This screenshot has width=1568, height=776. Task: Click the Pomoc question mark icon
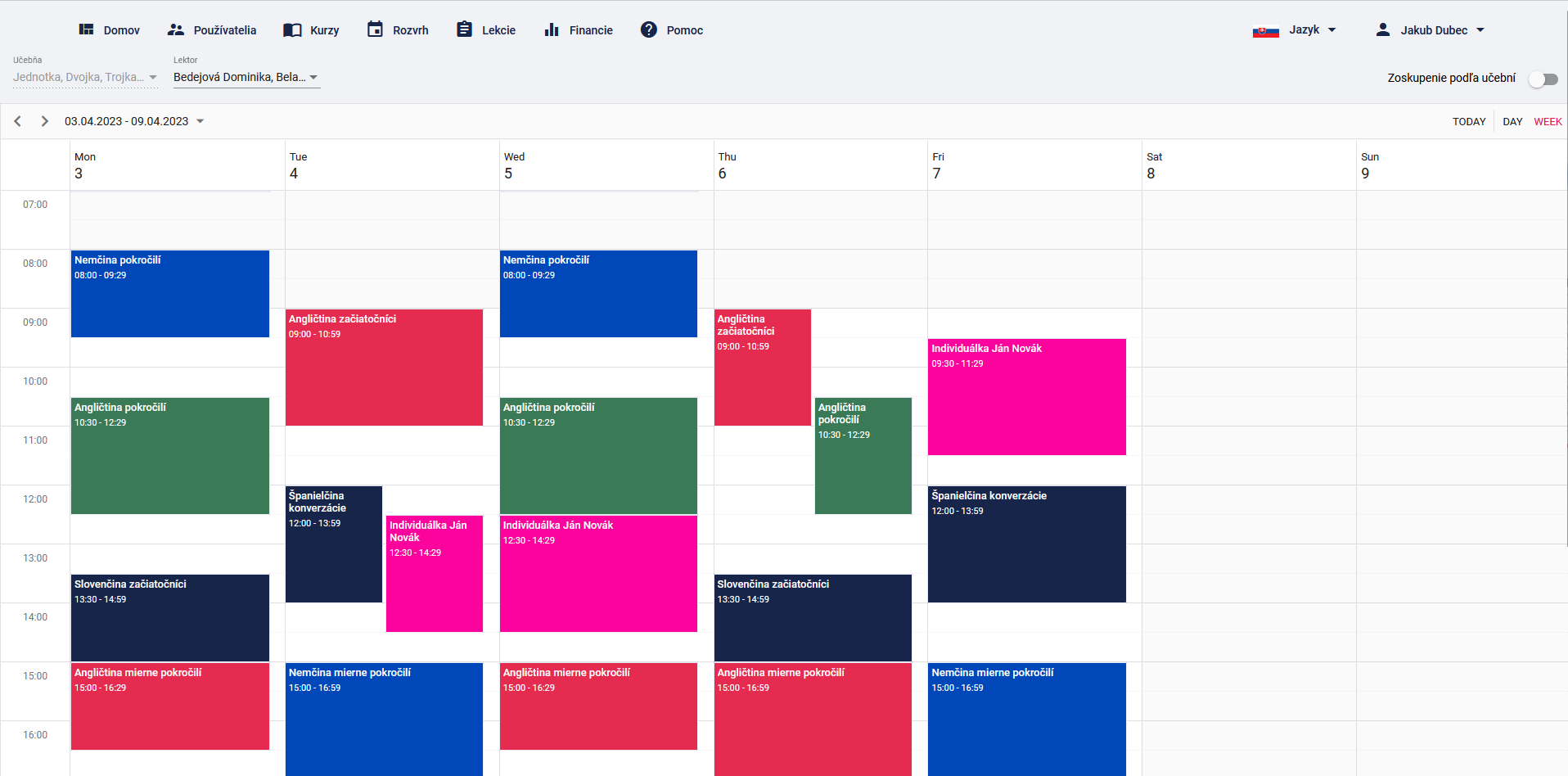649,29
